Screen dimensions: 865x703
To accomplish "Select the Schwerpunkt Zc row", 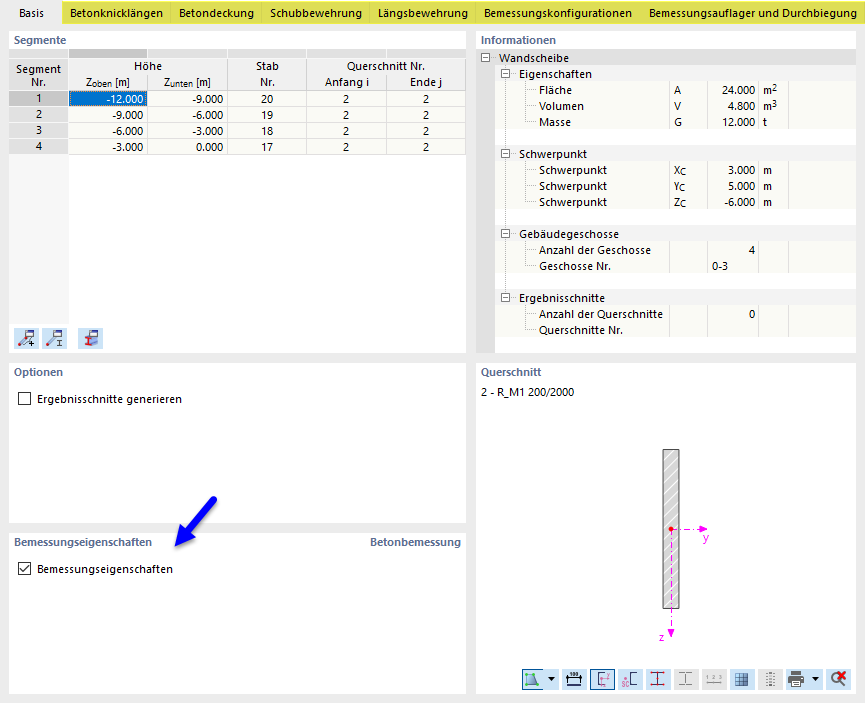I will pos(675,201).
